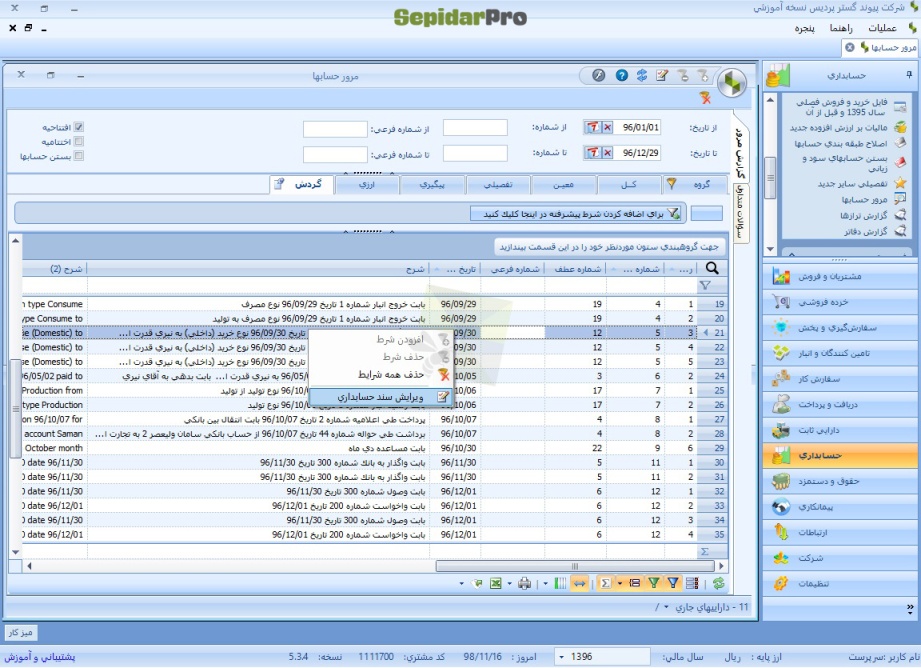Toggle the grouping panel icon in bottom toolbar
Viewport: 921px width, 668px height.
coord(635,583)
